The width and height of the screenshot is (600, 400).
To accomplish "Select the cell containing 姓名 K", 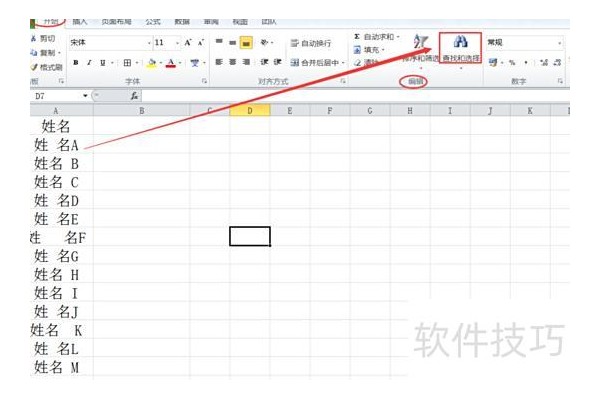I will pyautogui.click(x=62, y=330).
